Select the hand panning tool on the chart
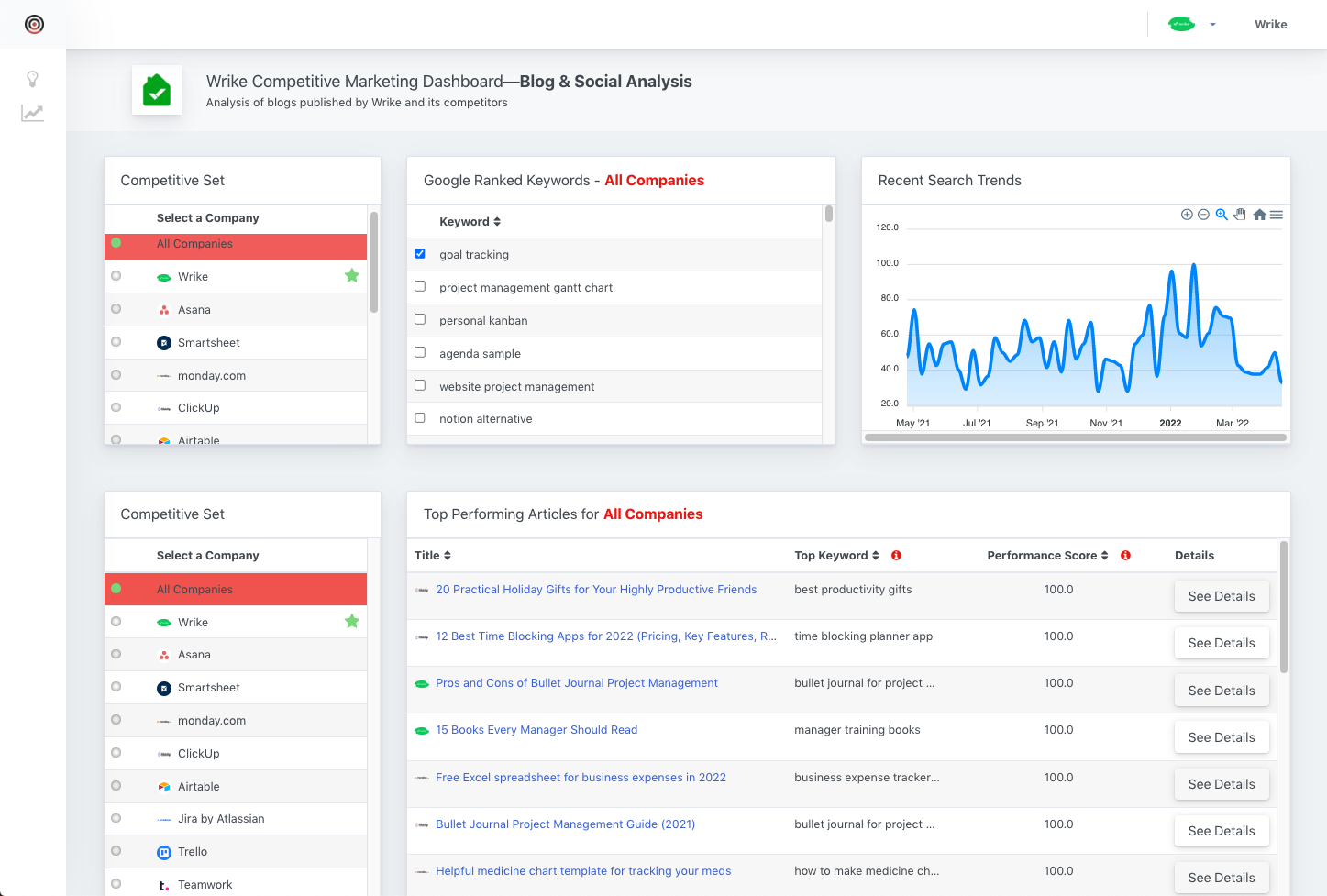This screenshot has width=1327, height=896. (x=1240, y=215)
